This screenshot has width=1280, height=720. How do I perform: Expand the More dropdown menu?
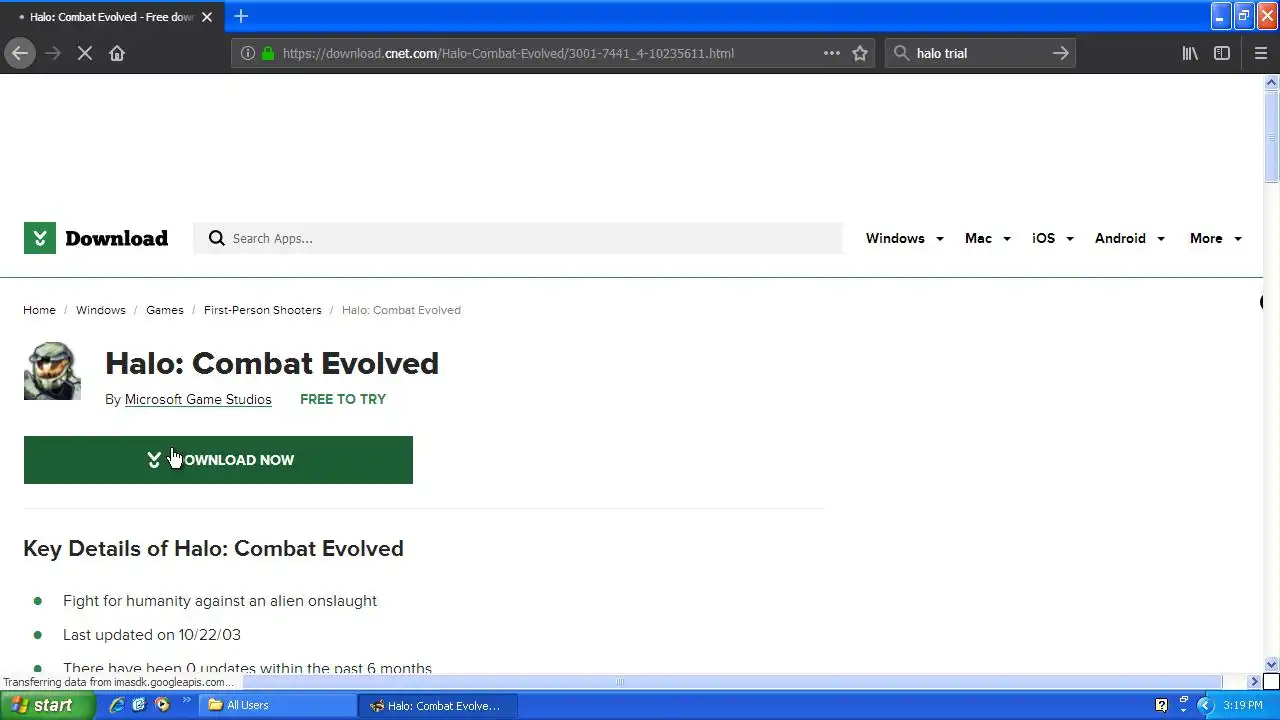tap(1216, 238)
